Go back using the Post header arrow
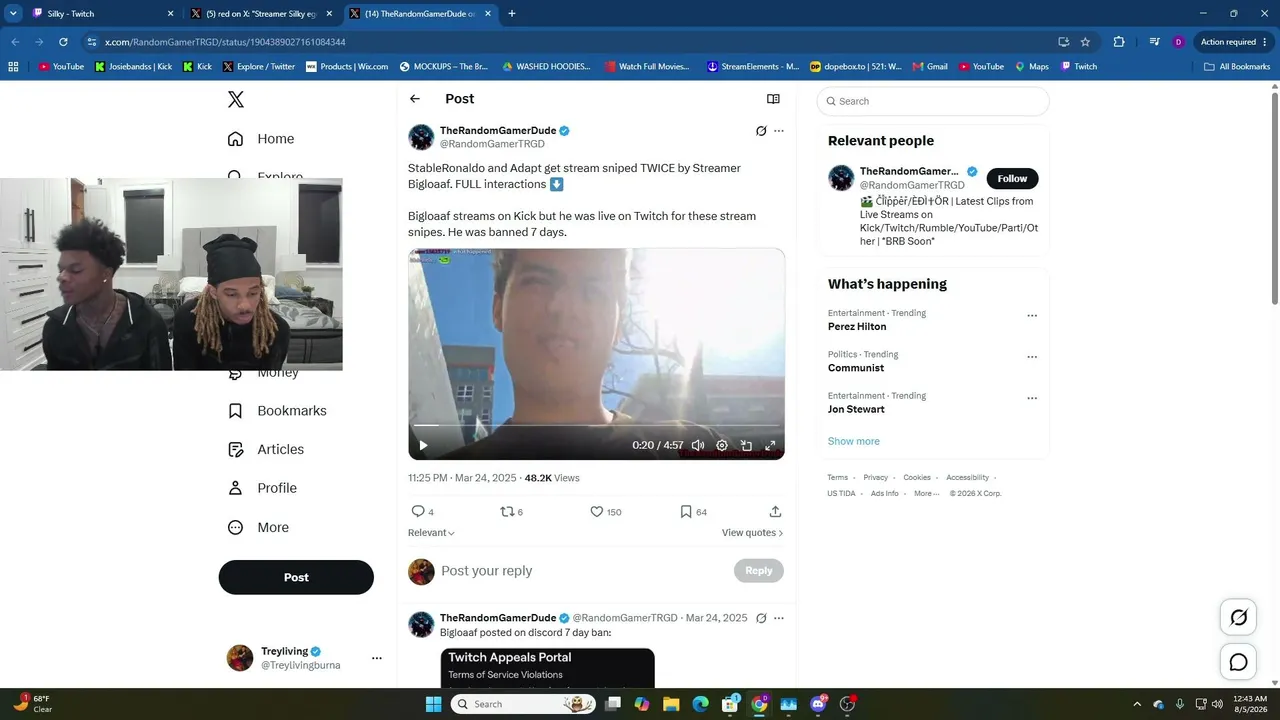Screen dimensions: 1280x720 coord(415,99)
